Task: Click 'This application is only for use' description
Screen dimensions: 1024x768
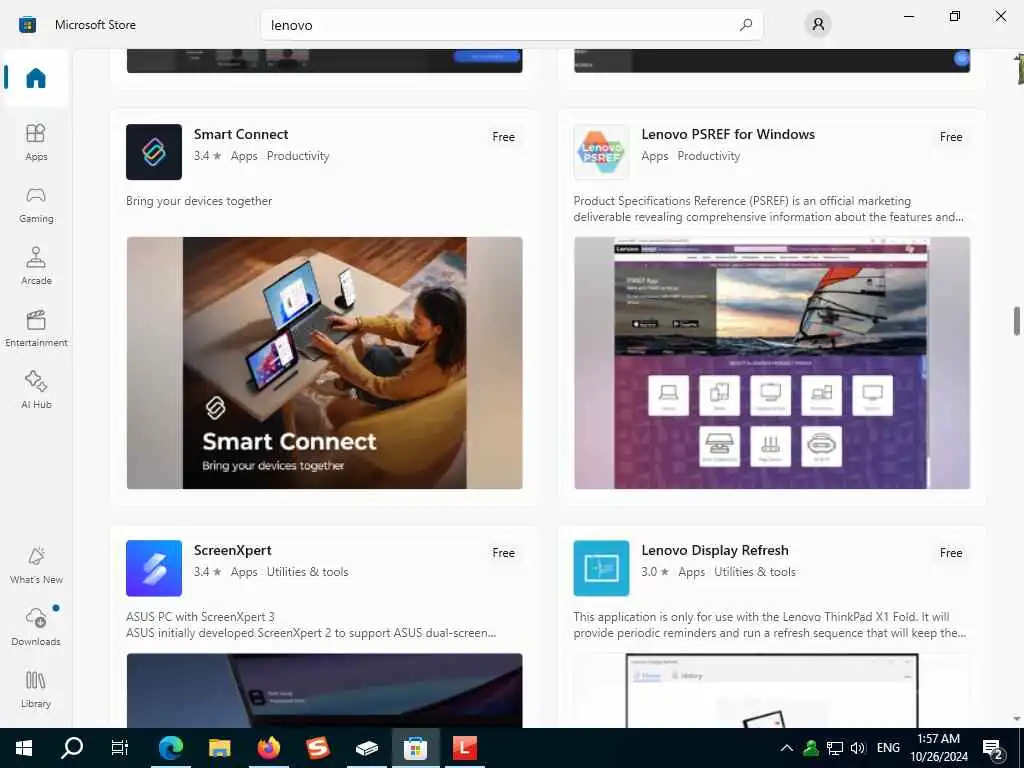Action: (770, 624)
